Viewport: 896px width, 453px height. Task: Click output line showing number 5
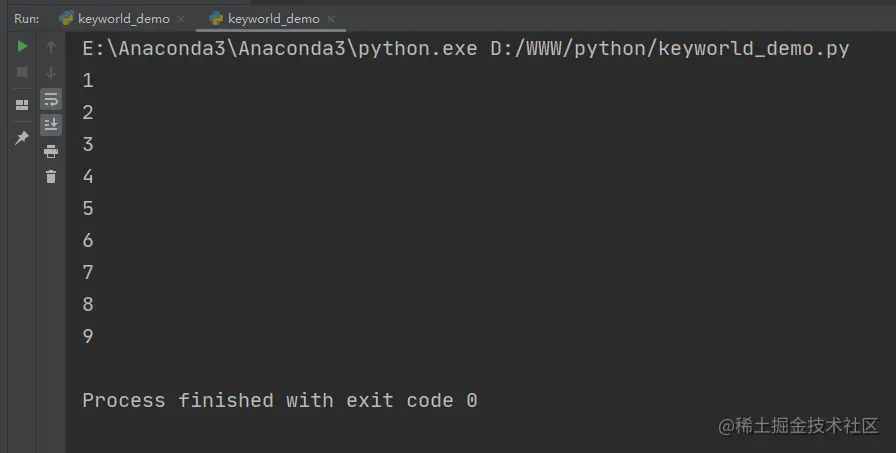tap(87, 209)
